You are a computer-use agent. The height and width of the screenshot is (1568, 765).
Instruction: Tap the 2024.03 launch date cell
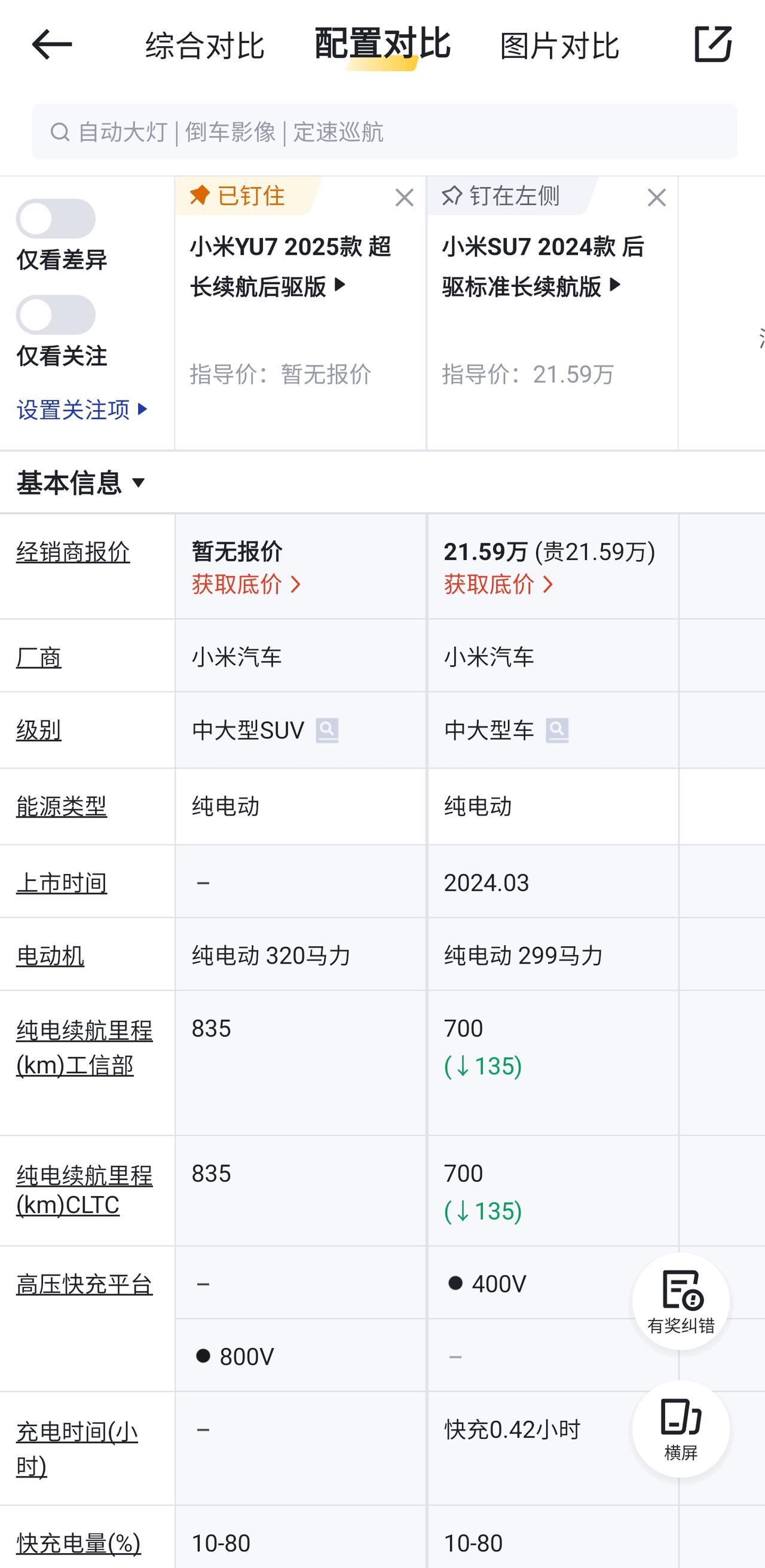[553, 881]
